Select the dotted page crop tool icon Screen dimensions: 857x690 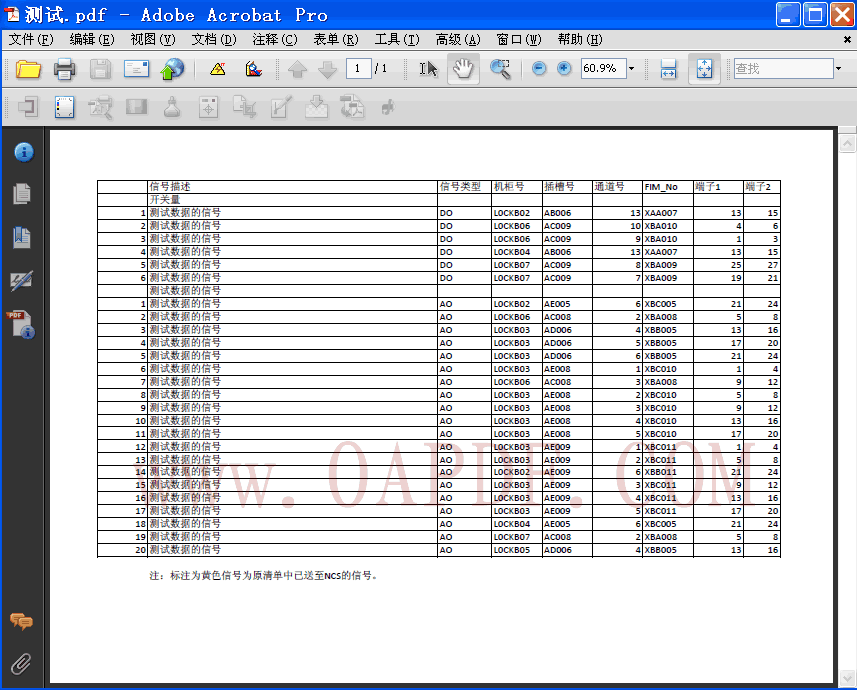click(64, 107)
